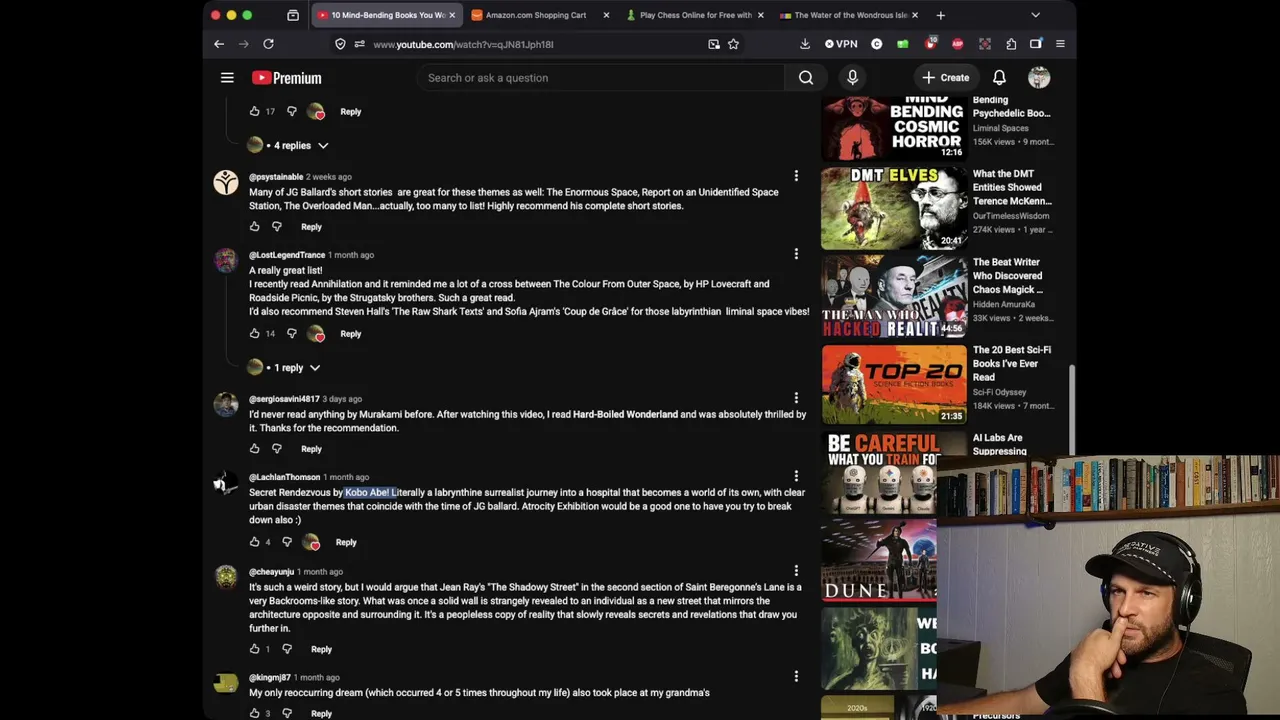Reply to @cheayunju's comment
Image resolution: width=1280 pixels, height=720 pixels.
[x=321, y=649]
